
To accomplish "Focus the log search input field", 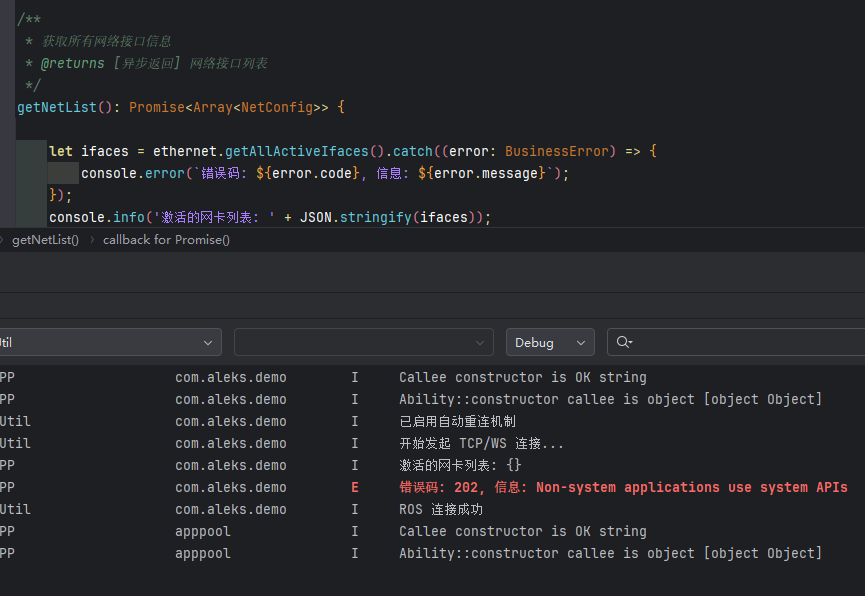I will click(750, 342).
